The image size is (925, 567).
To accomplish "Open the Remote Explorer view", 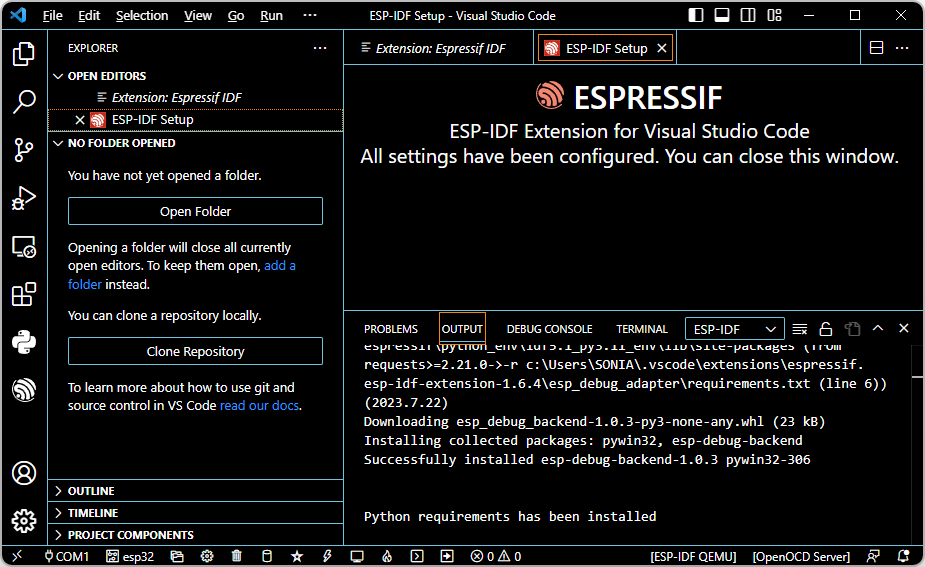I will [24, 247].
